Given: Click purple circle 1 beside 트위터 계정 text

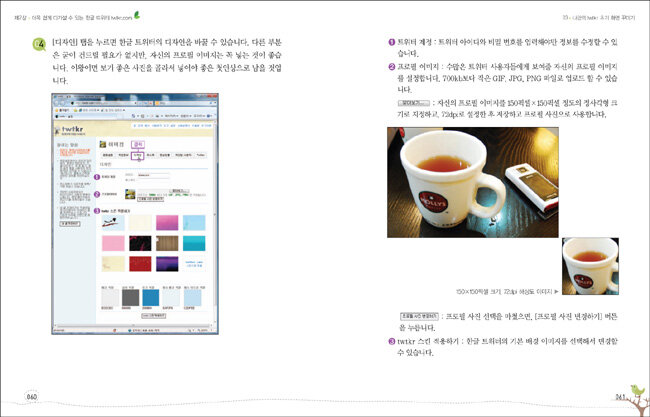Looking at the screenshot, I should point(391,43).
